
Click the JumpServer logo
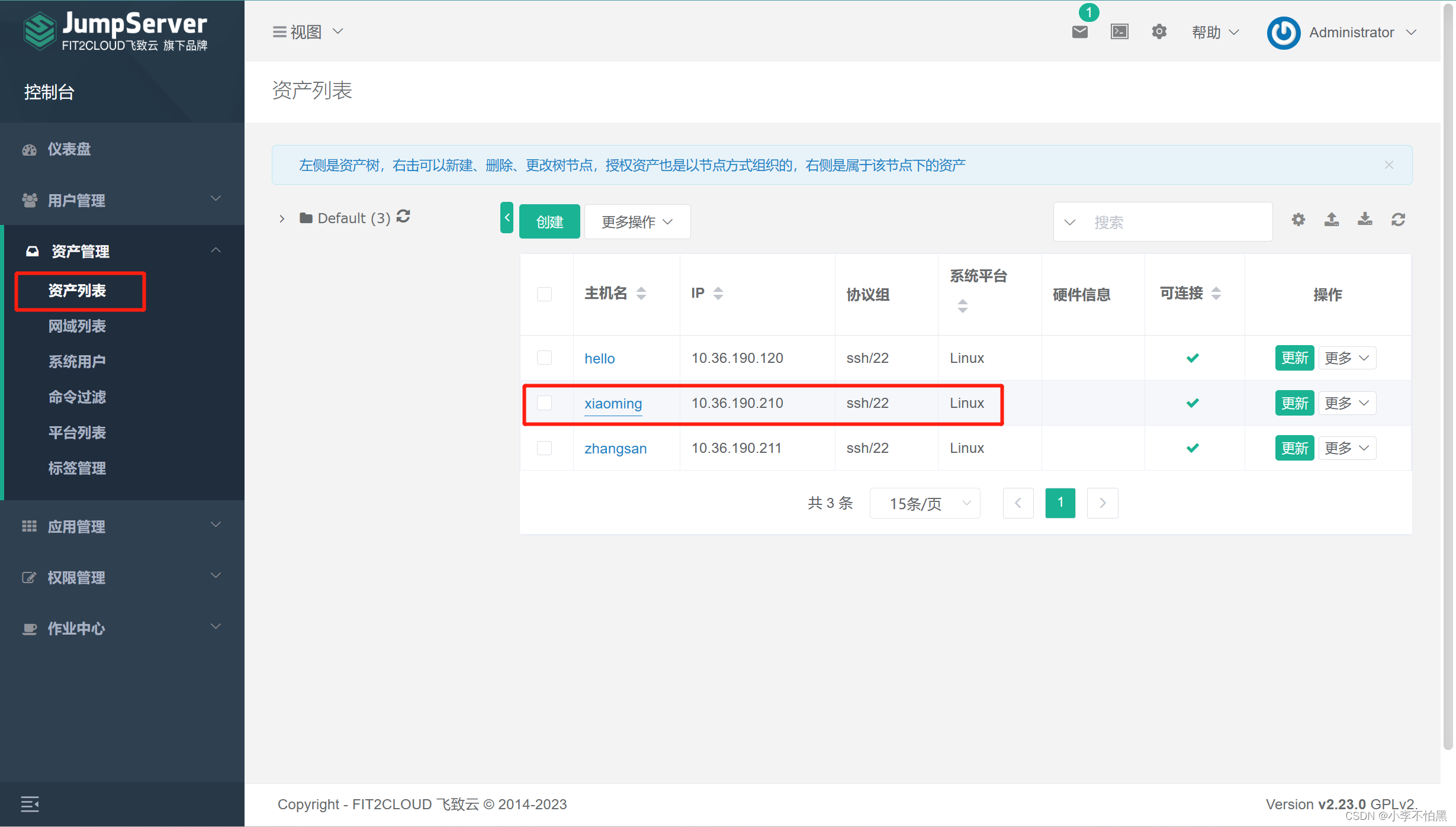click(x=115, y=31)
